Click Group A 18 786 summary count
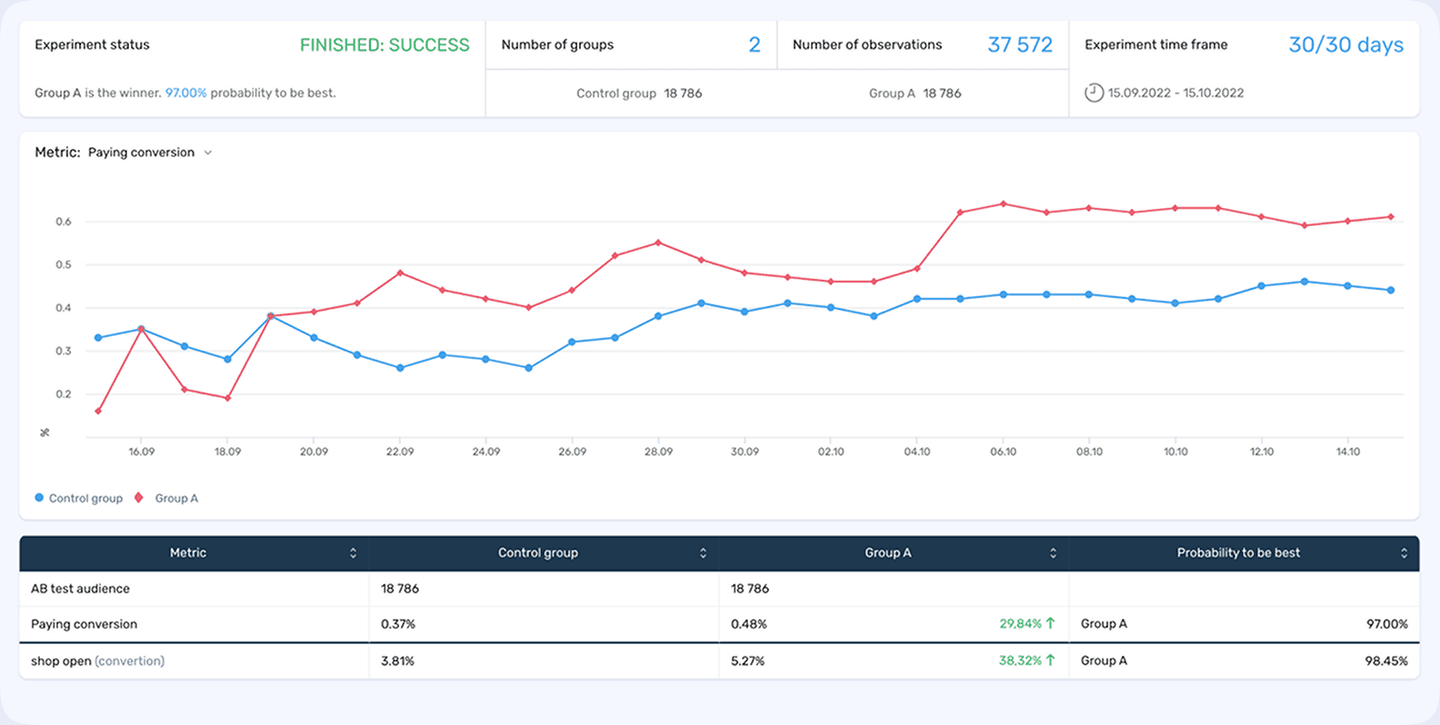Viewport: 1440px width, 725px height. pyautogui.click(x=915, y=93)
